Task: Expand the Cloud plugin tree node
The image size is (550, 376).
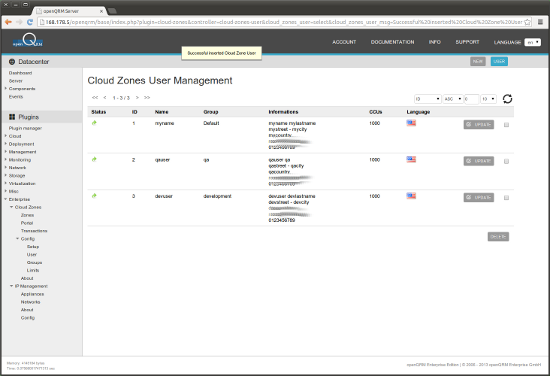Action: coord(6,136)
